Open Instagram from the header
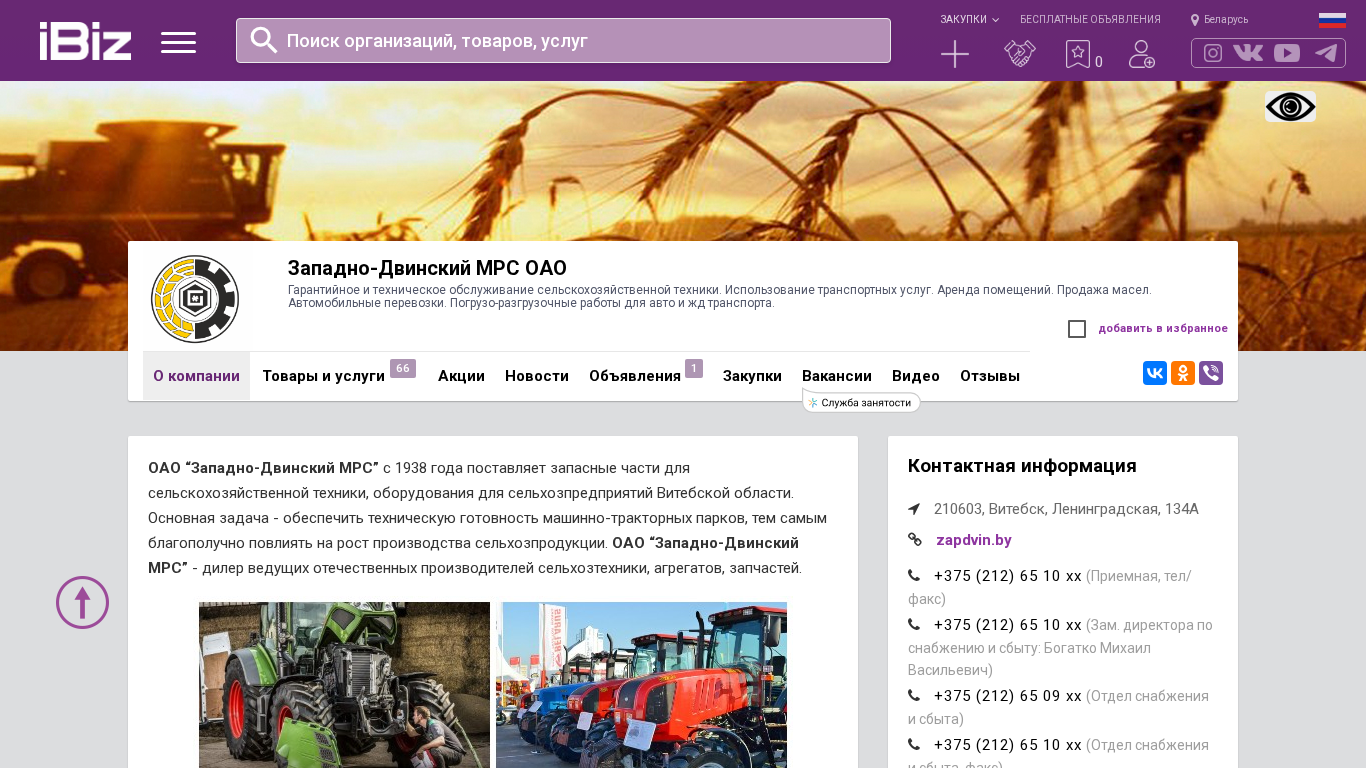This screenshot has width=1366, height=768. (1213, 53)
